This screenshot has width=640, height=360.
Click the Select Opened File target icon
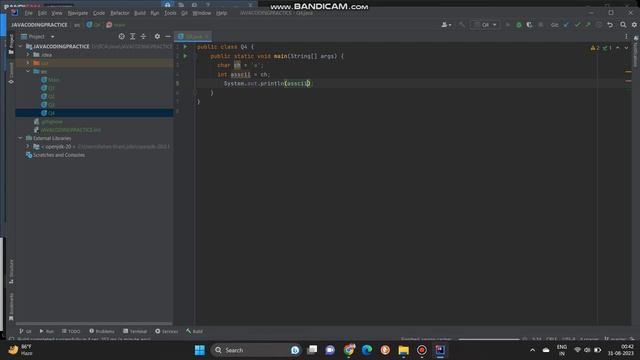click(x=122, y=36)
